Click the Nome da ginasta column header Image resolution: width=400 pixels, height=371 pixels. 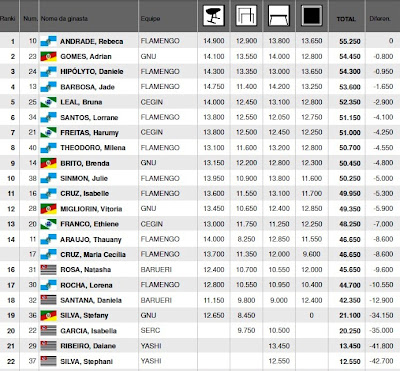pos(64,19)
